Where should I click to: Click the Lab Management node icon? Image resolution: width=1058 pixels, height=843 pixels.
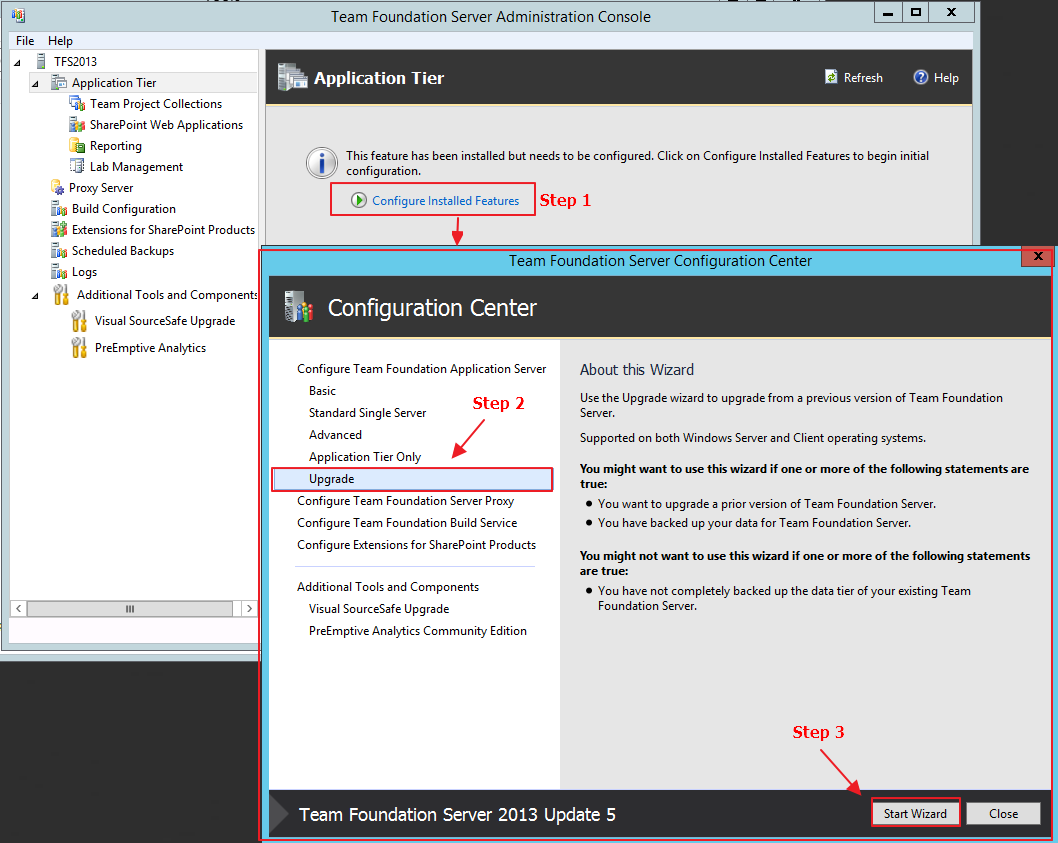pyautogui.click(x=77, y=166)
